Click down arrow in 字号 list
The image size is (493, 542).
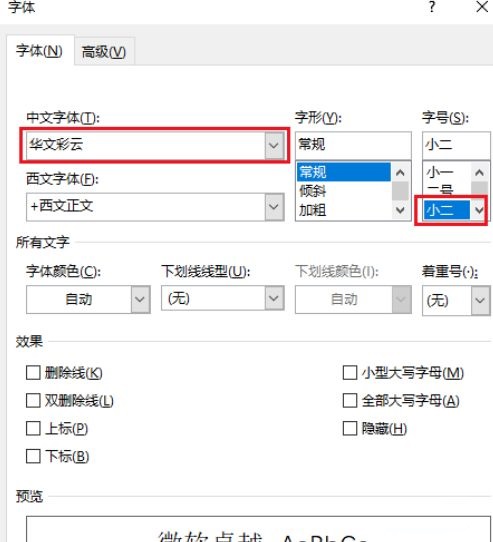[x=479, y=209]
